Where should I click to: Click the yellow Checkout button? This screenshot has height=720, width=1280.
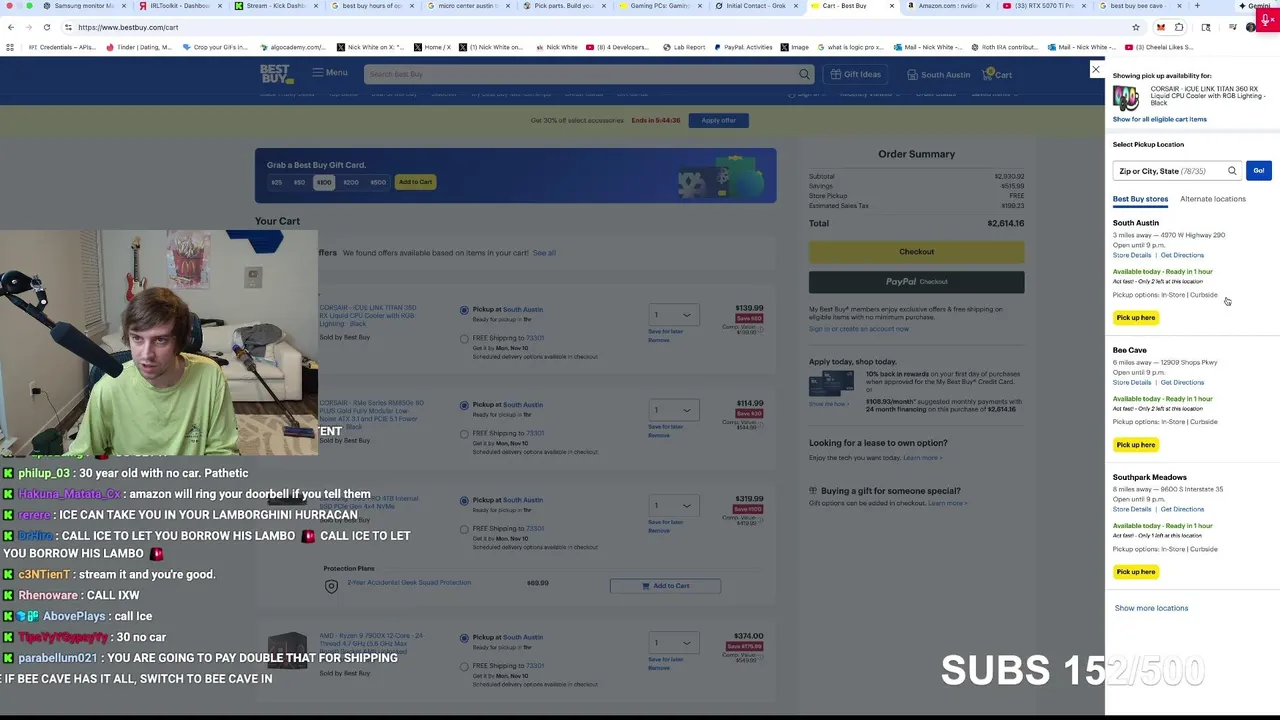click(916, 252)
